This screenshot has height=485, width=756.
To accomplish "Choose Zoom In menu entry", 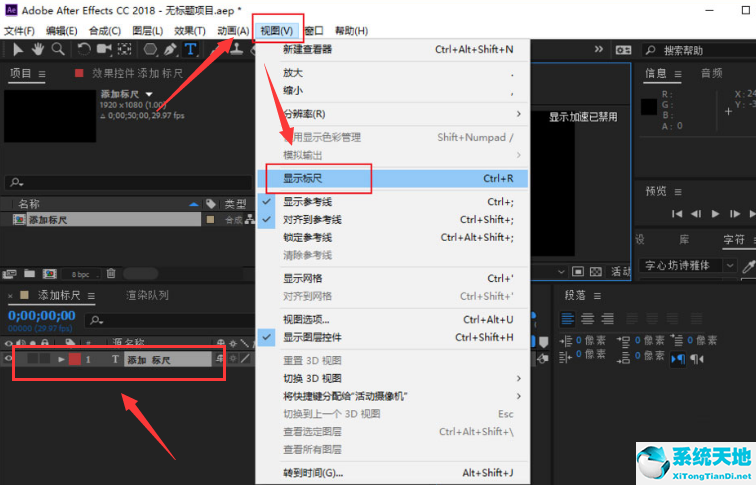I will click(x=392, y=73).
